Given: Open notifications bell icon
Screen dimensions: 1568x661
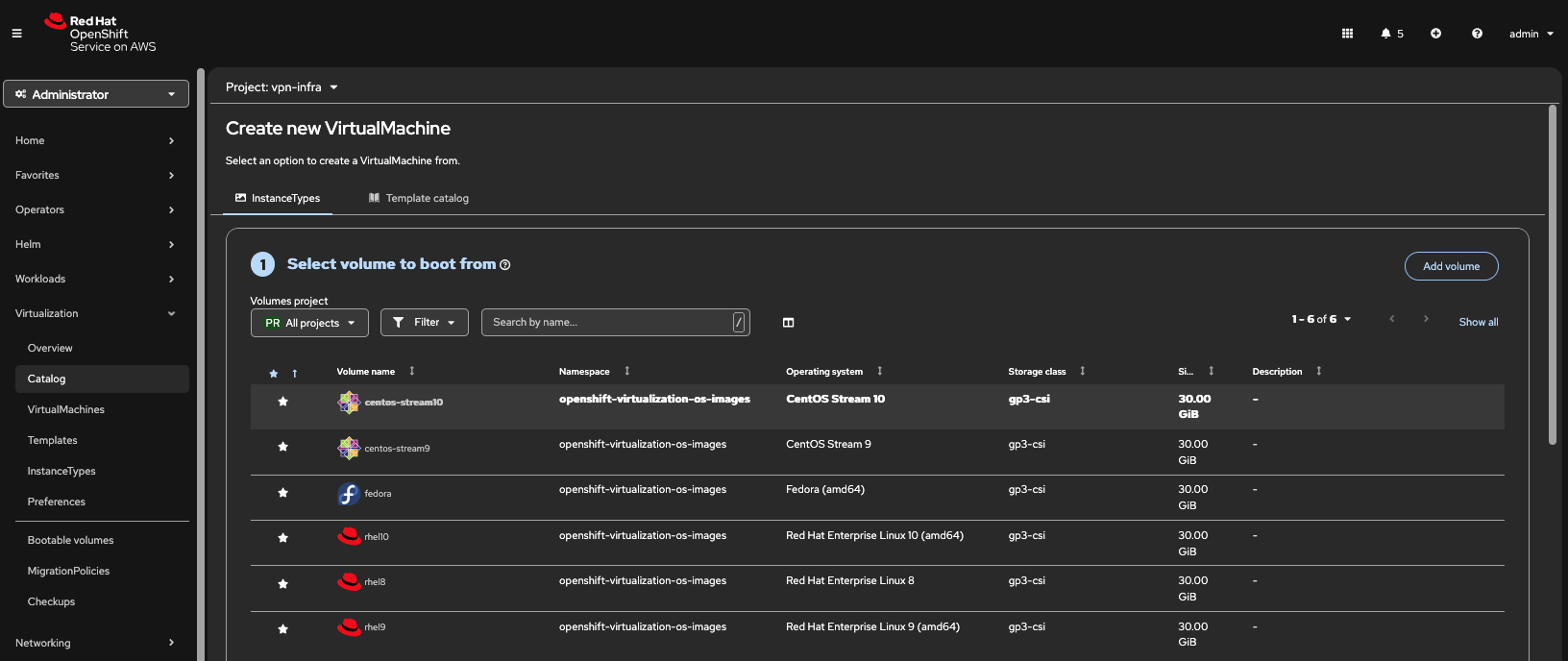Looking at the screenshot, I should pyautogui.click(x=1385, y=34).
